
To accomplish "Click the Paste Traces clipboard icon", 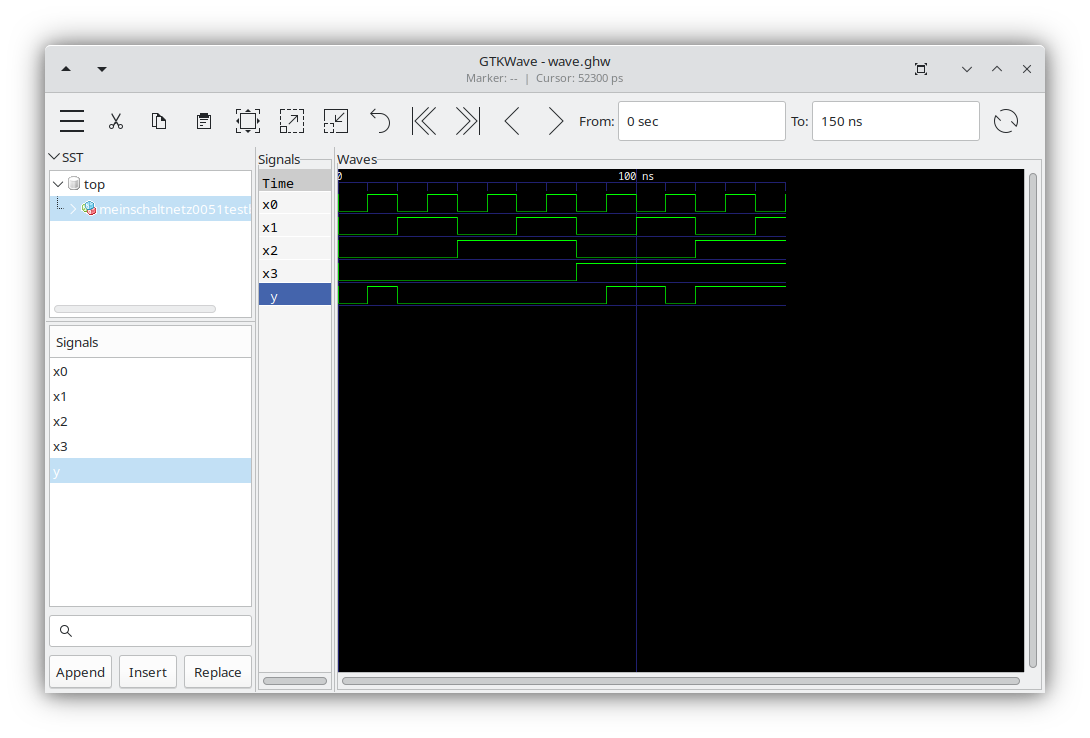I will [203, 120].
